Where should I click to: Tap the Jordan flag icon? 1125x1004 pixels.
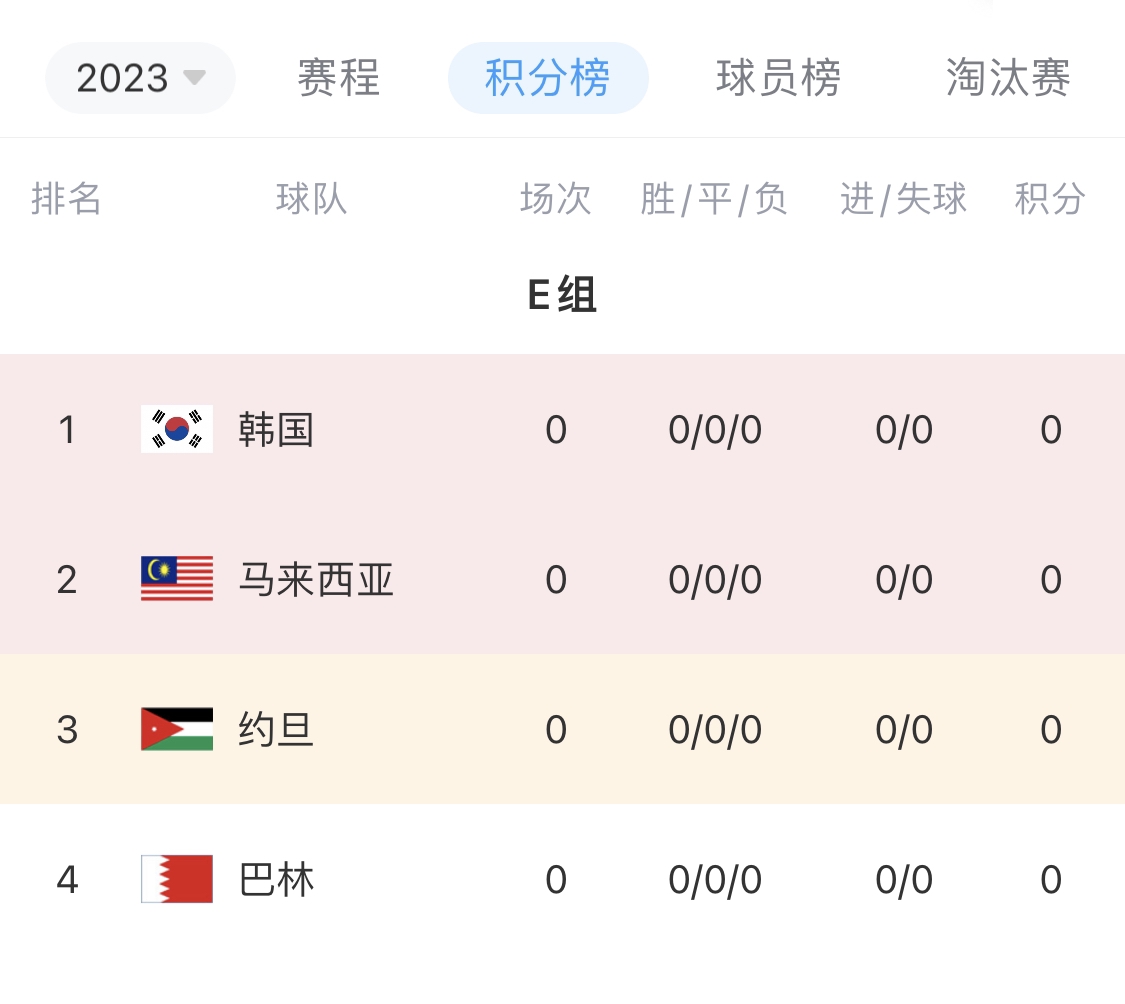[176, 729]
